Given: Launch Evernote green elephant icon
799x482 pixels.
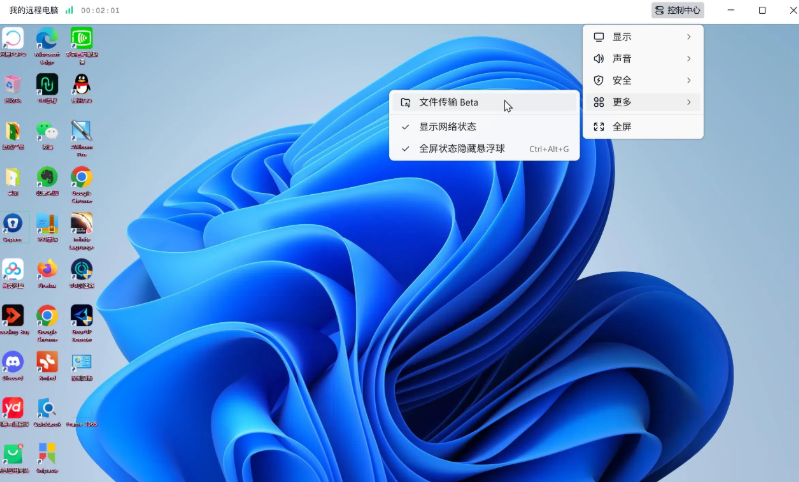Looking at the screenshot, I should (x=47, y=177).
